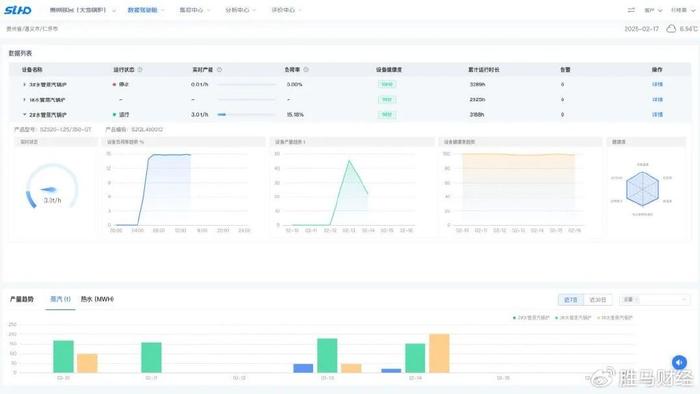This screenshot has width=700, height=394.
Task: Open the 客户 dropdown at top right
Action: [653, 10]
